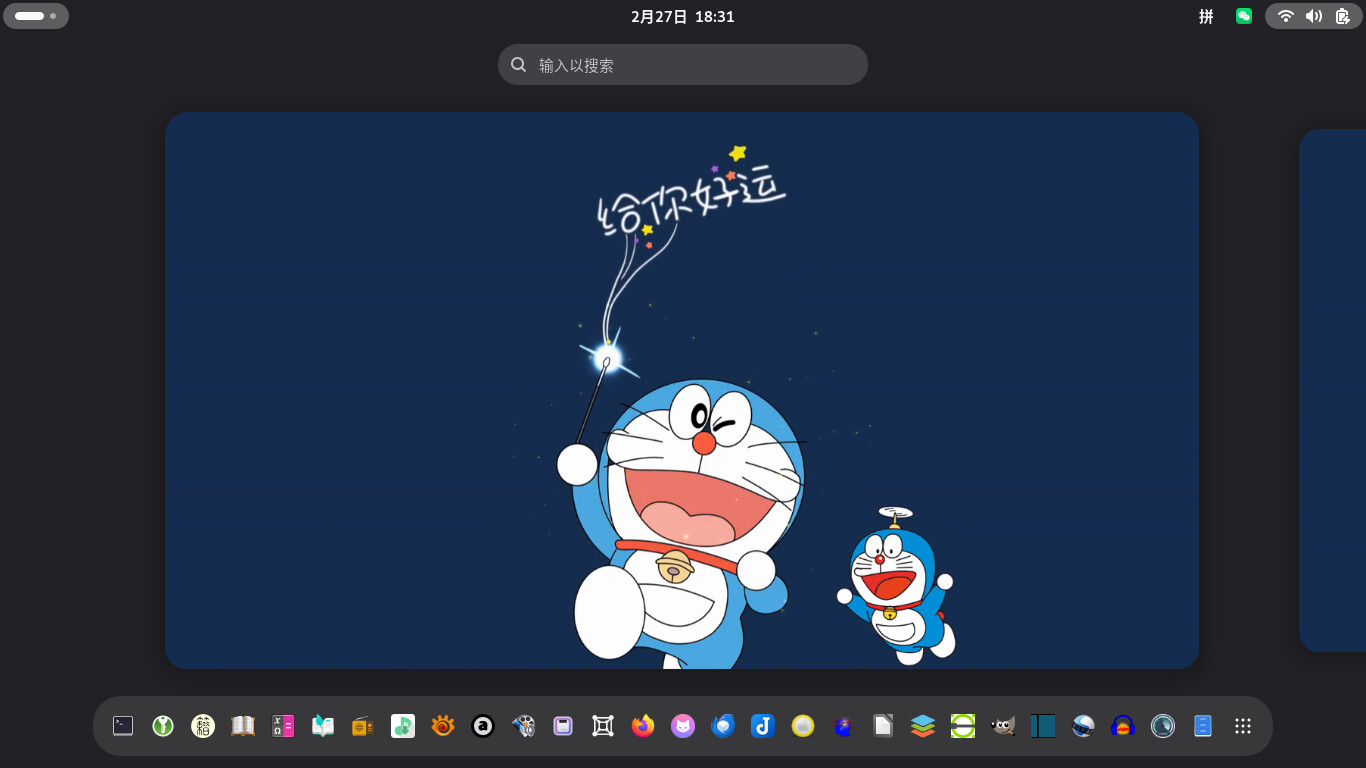Expand system menu via Wi-Fi icon
This screenshot has height=768, width=1366.
click(1286, 16)
